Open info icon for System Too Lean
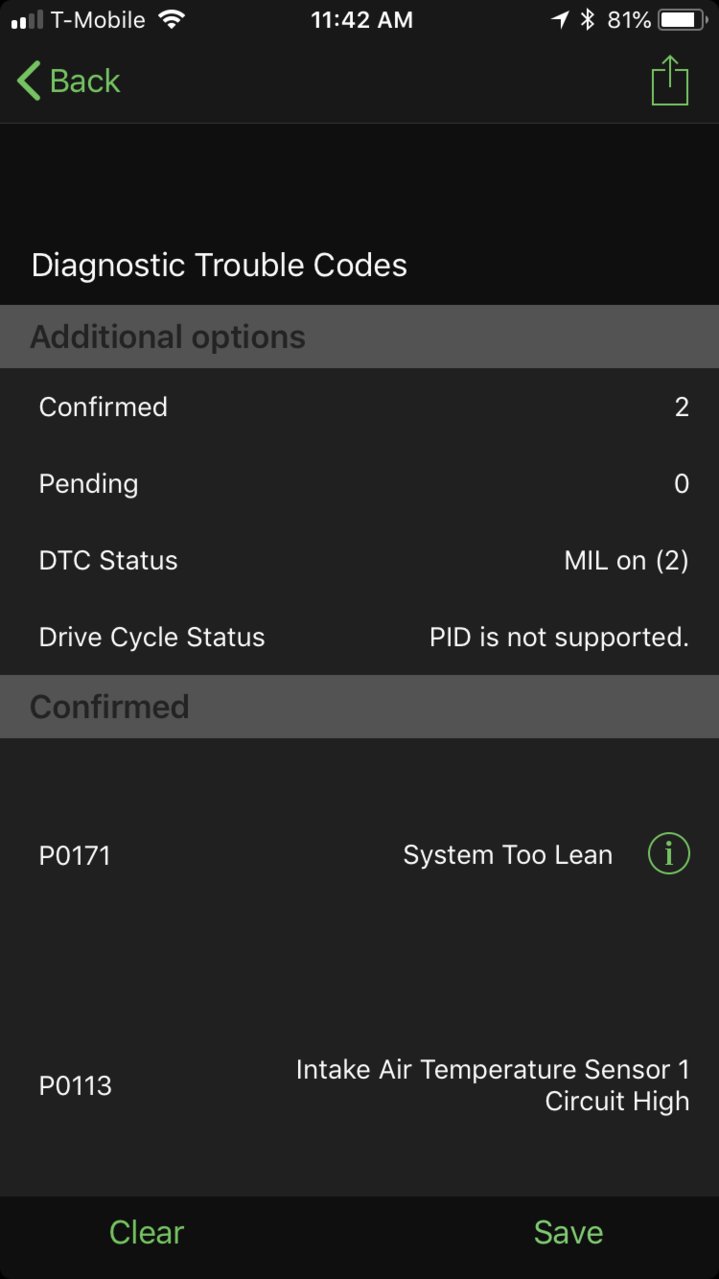Screen dimensions: 719x1279 pyautogui.click(x=669, y=854)
